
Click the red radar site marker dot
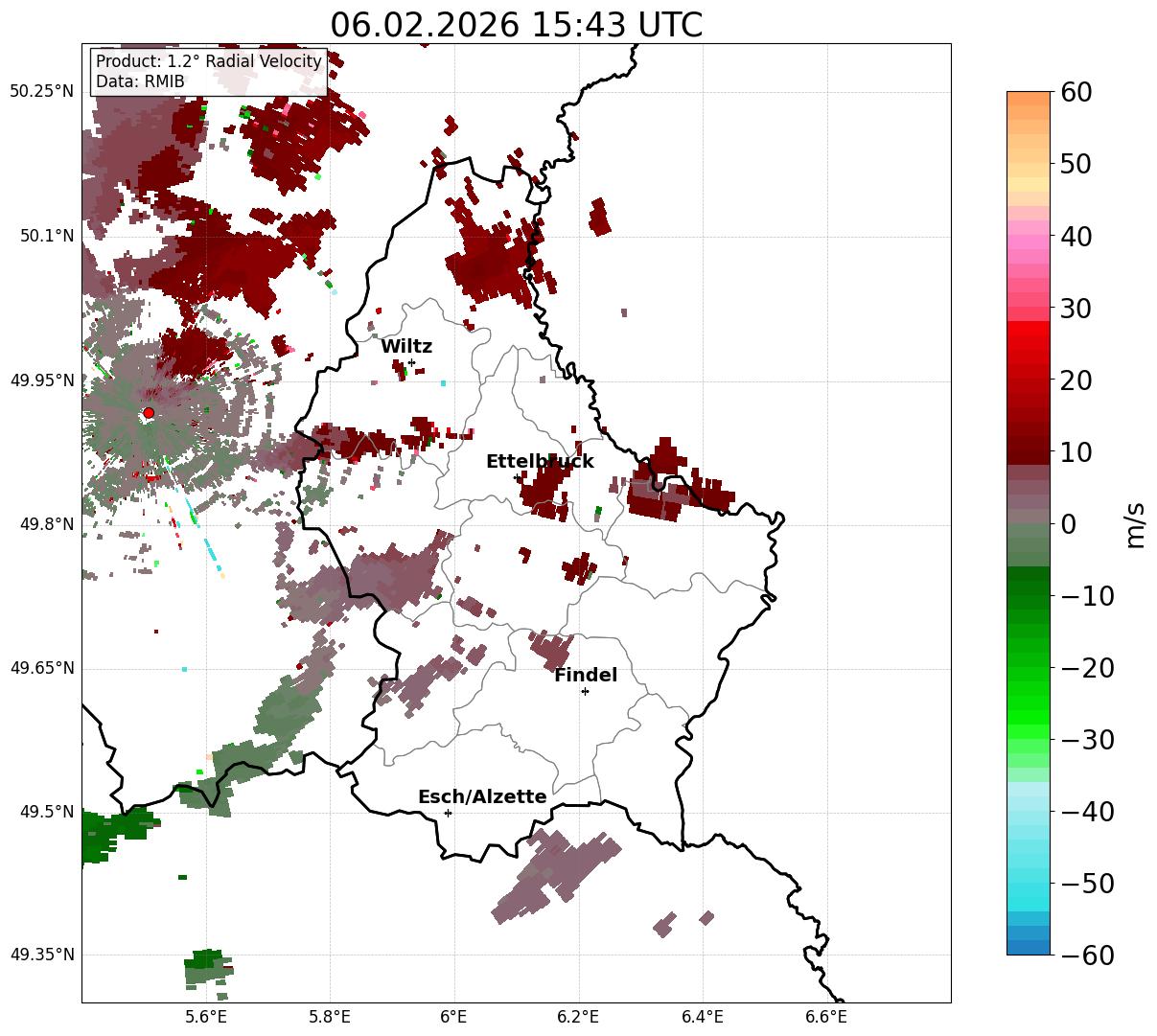tap(149, 412)
